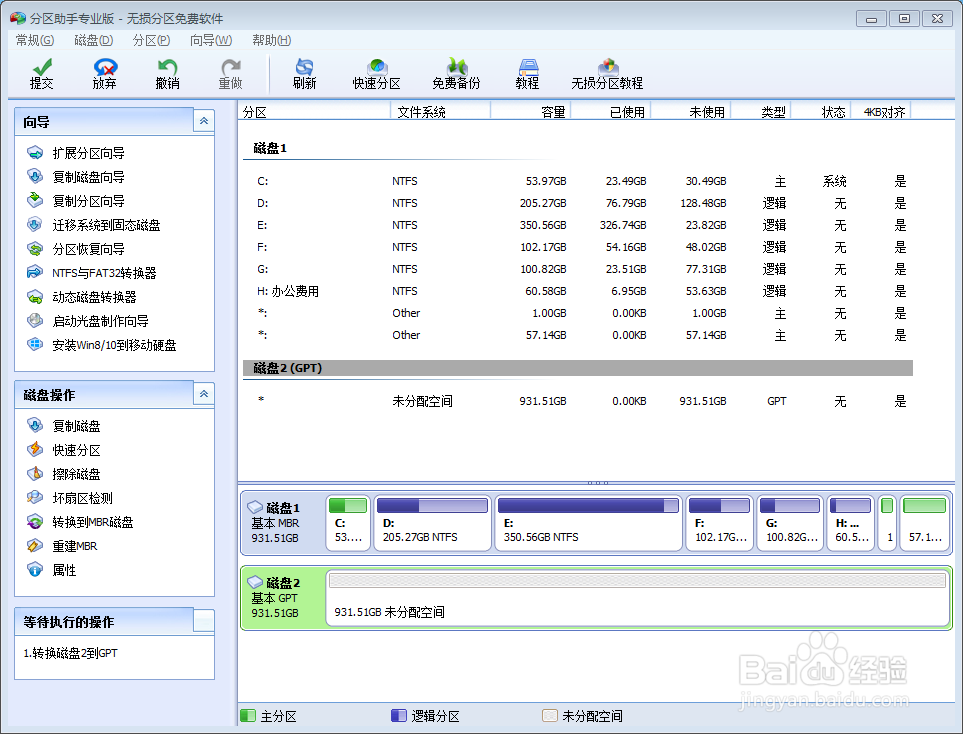Select 复制磁盘 in 磁盘操作 panel

tap(75, 425)
